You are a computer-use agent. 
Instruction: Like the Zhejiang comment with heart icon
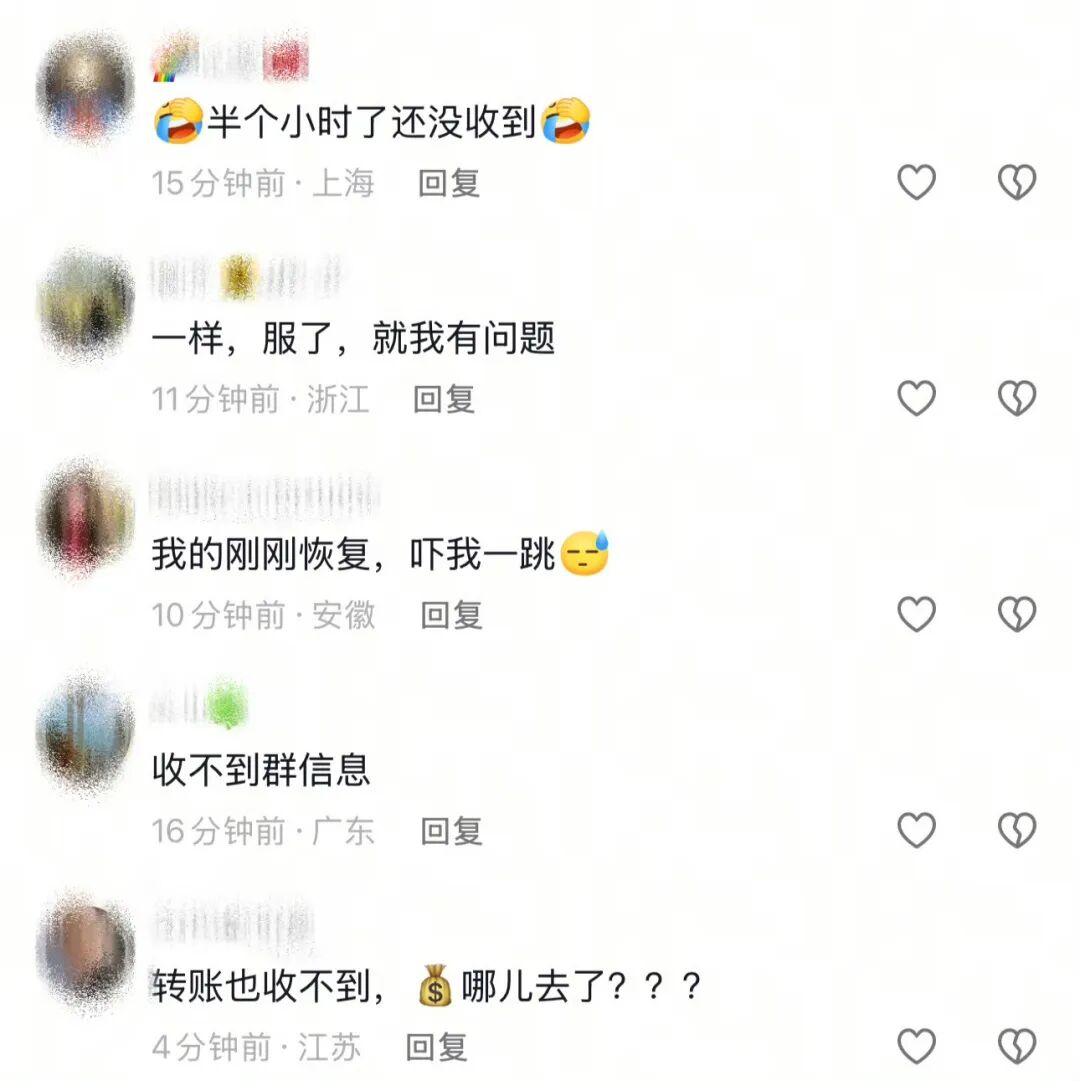[916, 398]
